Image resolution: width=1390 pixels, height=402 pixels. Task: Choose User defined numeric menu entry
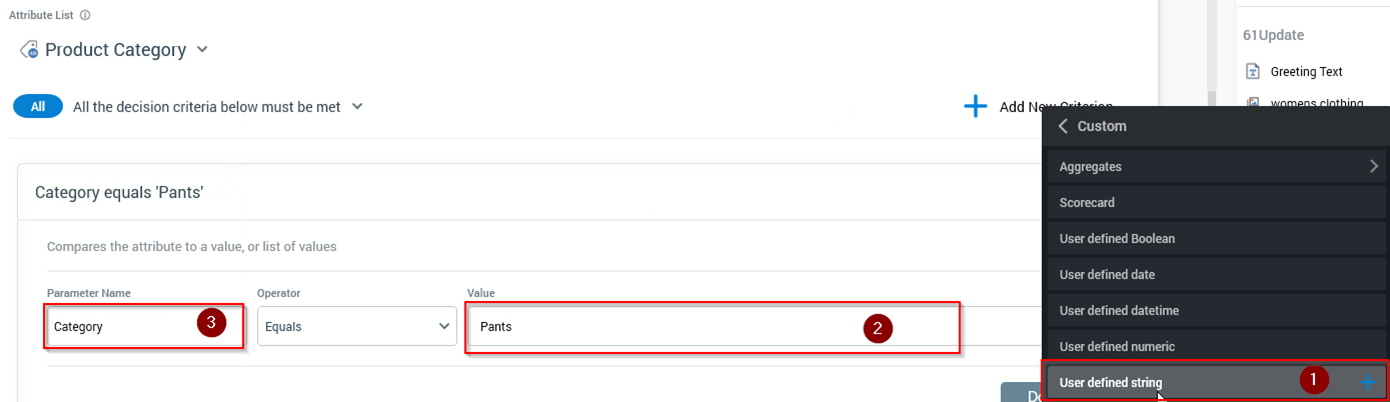click(x=1117, y=346)
